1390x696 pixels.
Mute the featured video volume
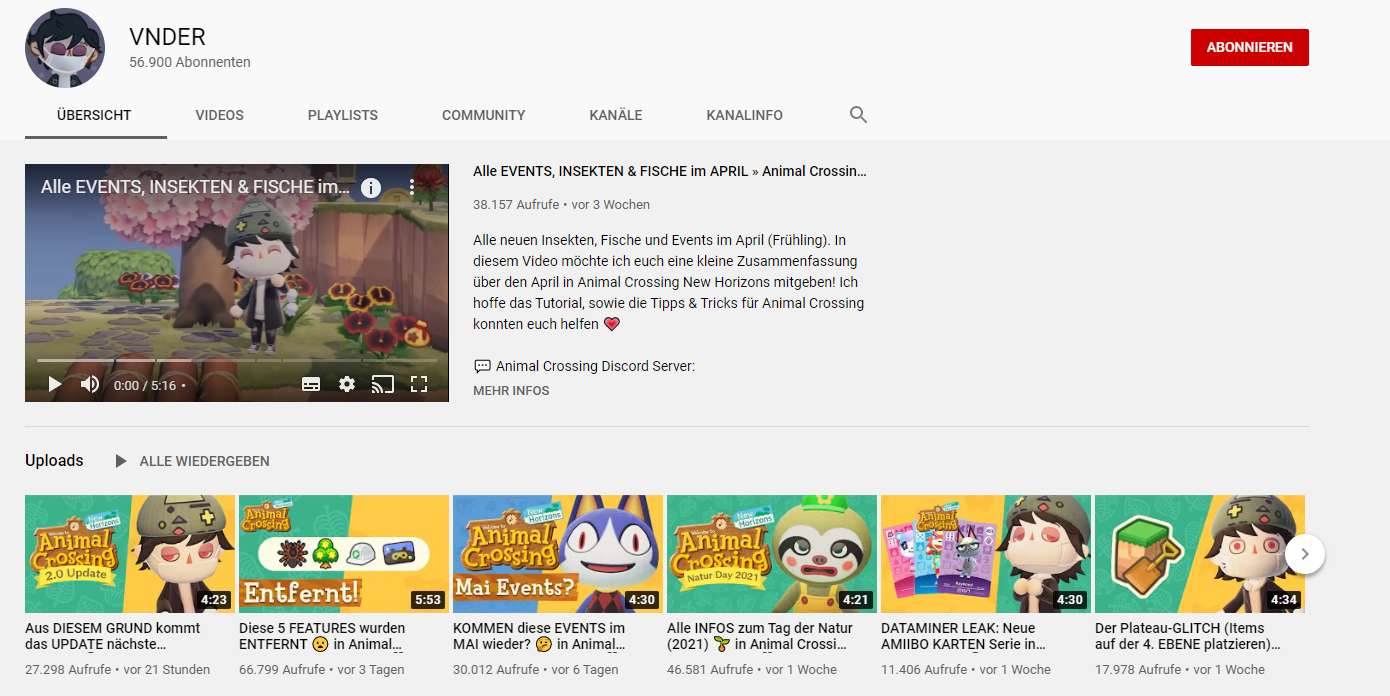(x=90, y=384)
